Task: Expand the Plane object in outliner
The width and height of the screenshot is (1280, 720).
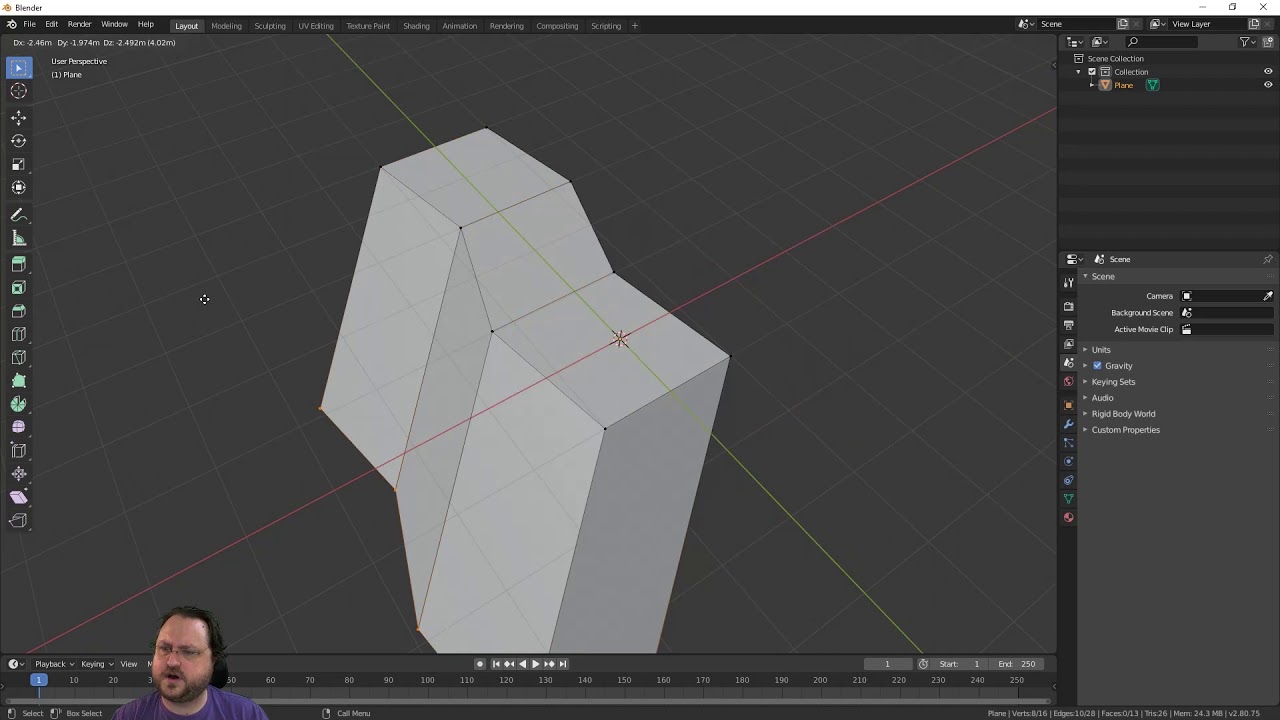Action: point(1092,85)
